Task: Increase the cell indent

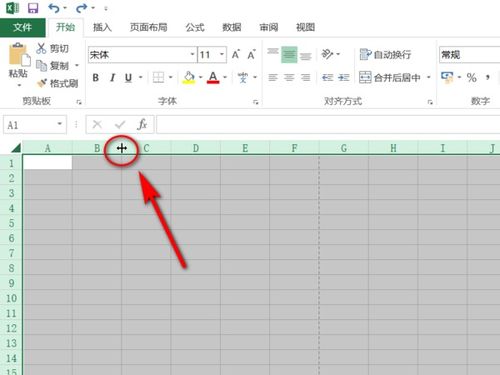Action: pos(344,78)
